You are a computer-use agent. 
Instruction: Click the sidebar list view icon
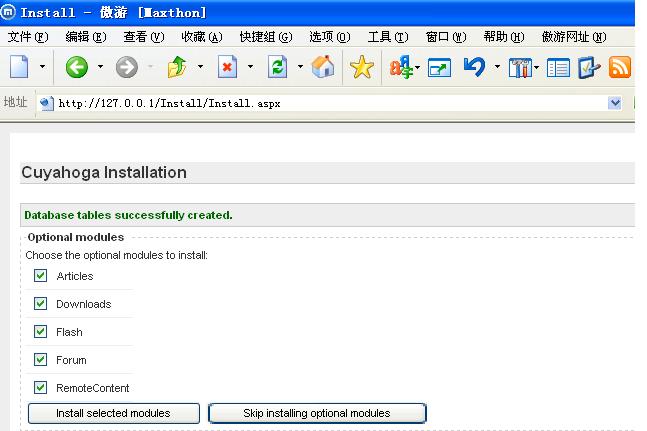tap(558, 68)
